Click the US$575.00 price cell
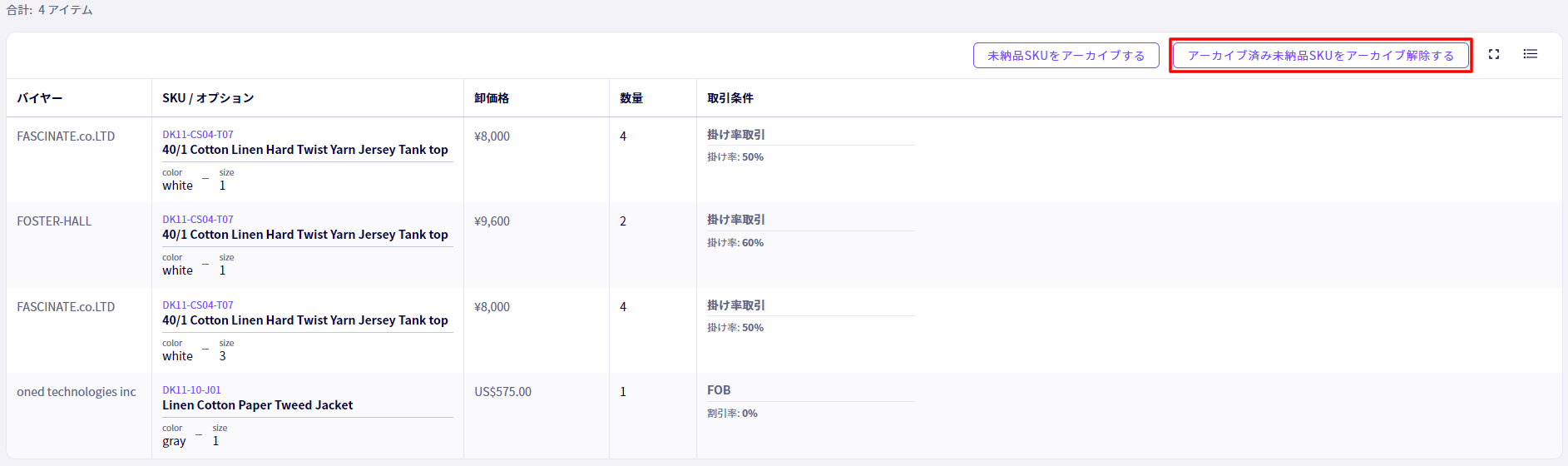Viewport: 1568px width, 466px height. click(503, 392)
